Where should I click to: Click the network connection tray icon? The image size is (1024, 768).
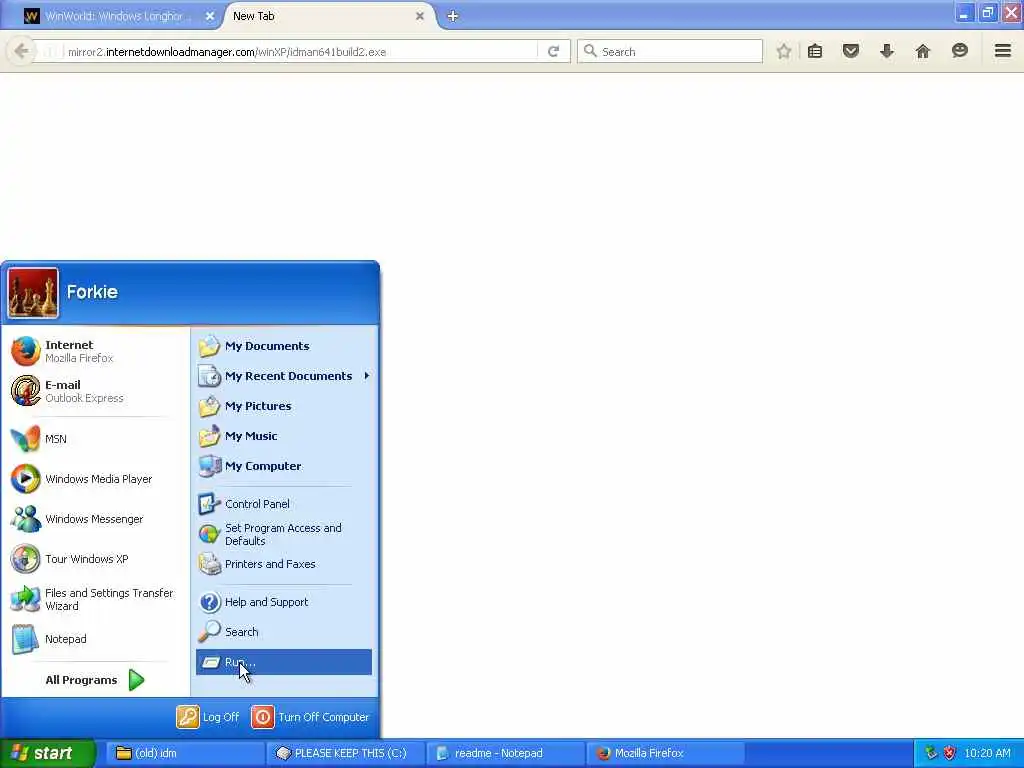931,753
